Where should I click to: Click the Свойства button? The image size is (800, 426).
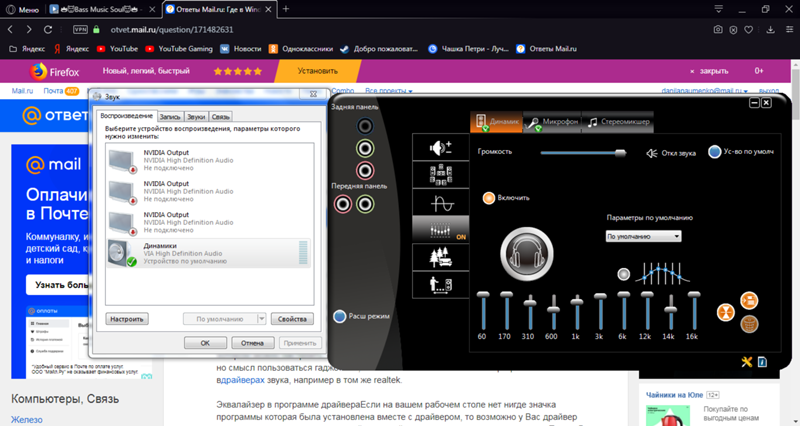[292, 319]
